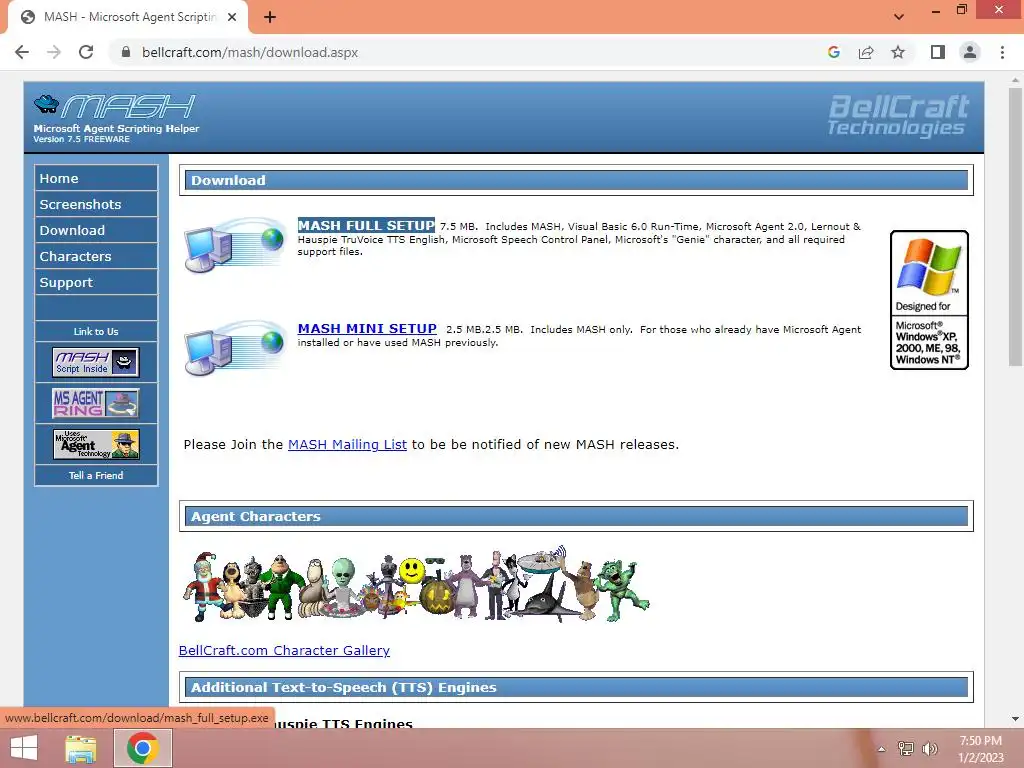
Task: Click Additional Text-to-Speech (TTS) Engines heading
Action: pos(576,688)
